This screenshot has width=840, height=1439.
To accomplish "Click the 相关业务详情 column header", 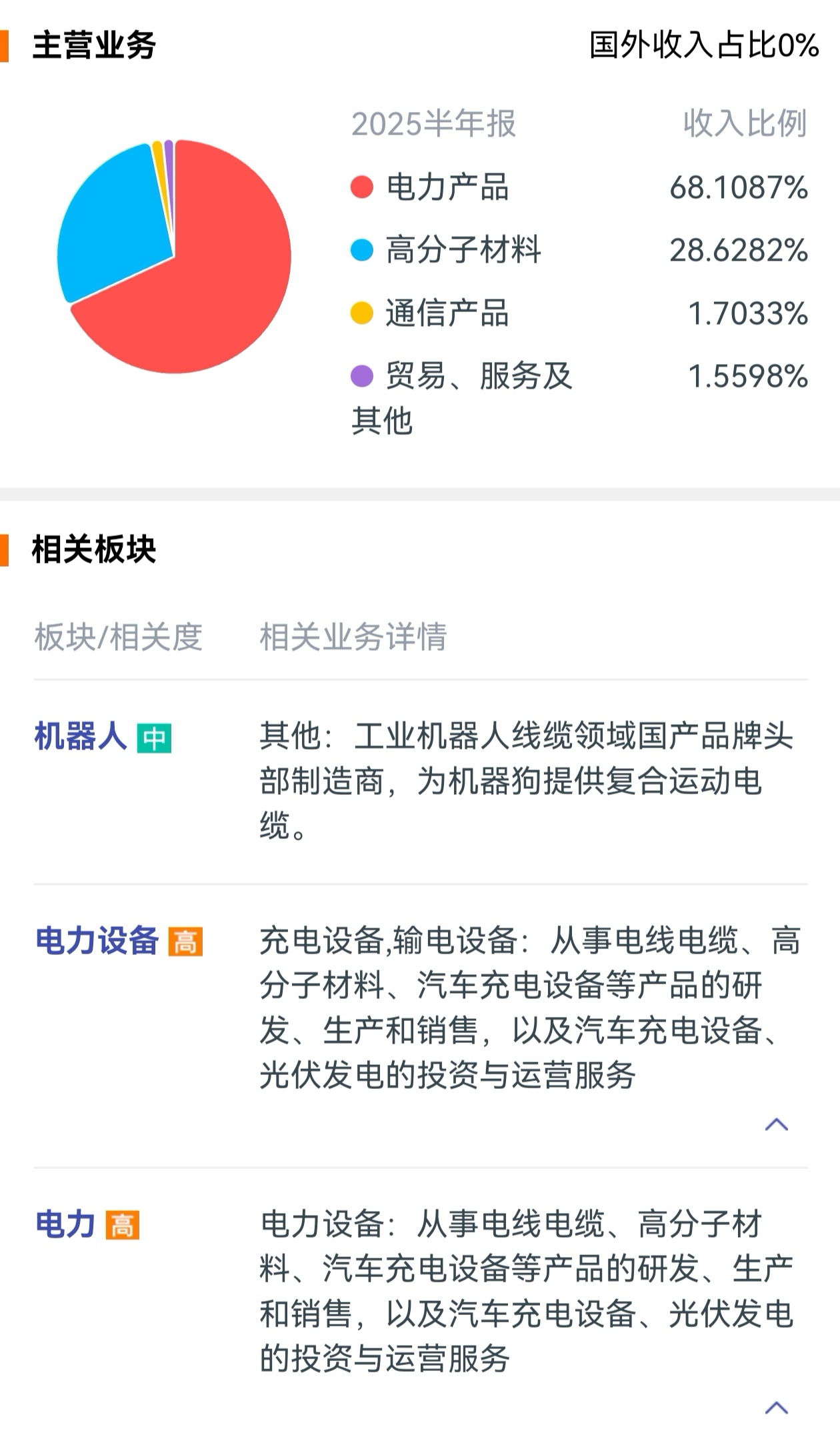I will tap(353, 637).
